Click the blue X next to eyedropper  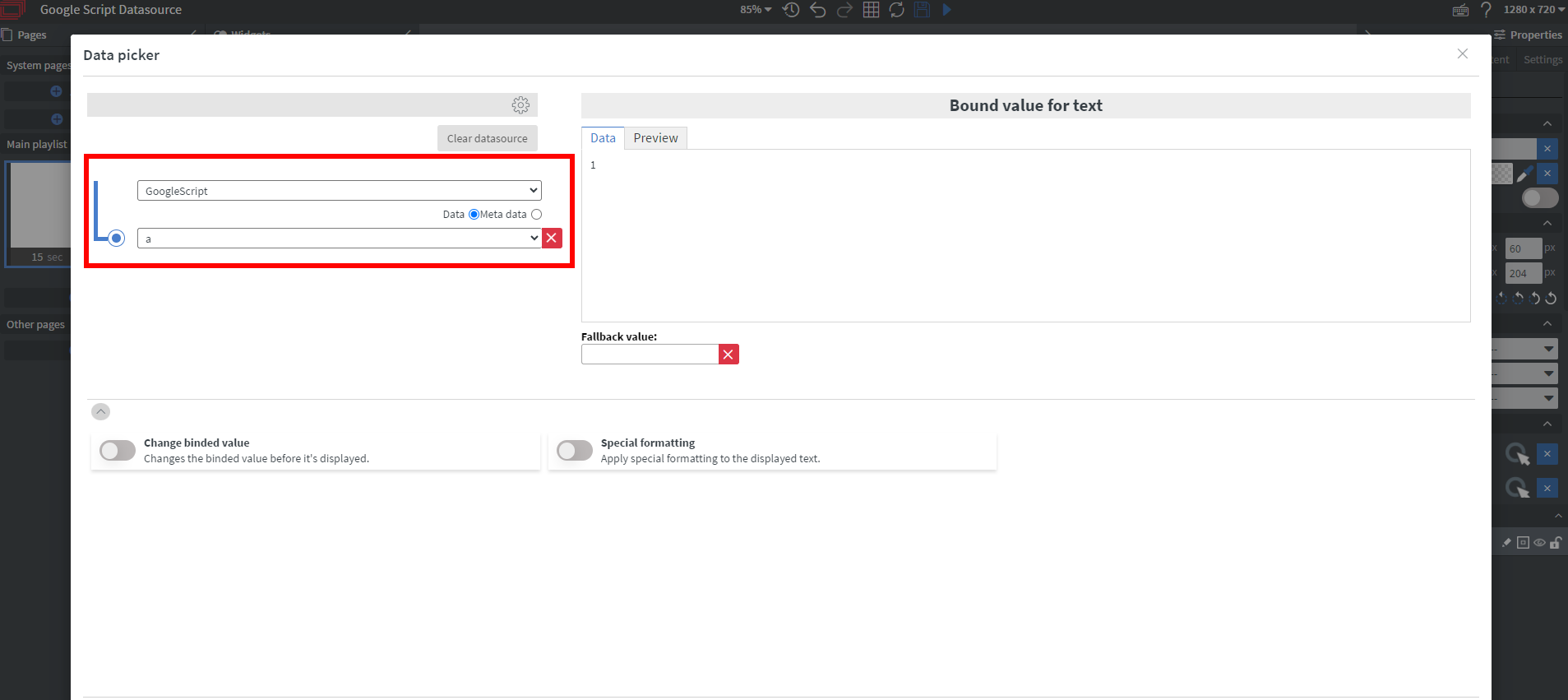click(1547, 173)
